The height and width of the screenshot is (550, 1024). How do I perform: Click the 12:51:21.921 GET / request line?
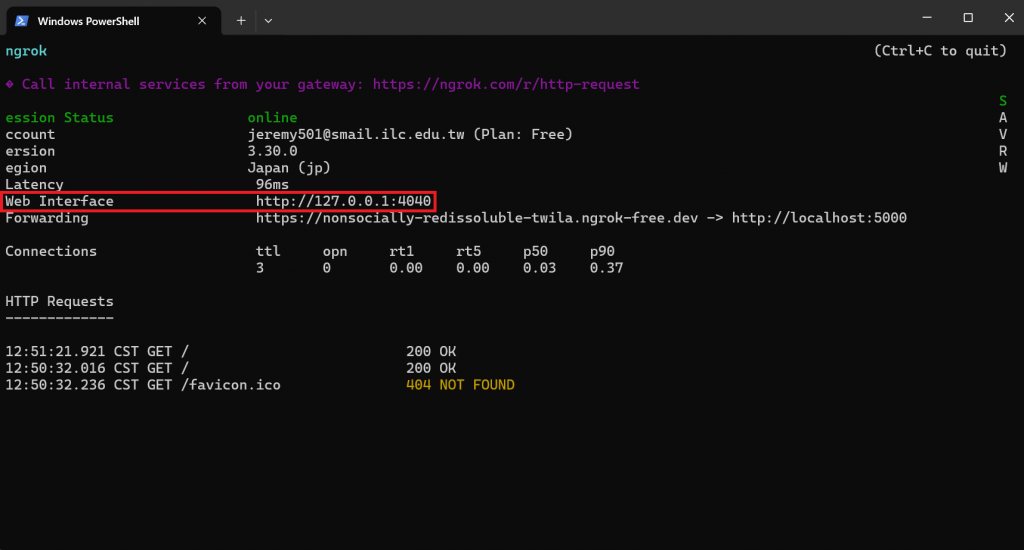(231, 351)
